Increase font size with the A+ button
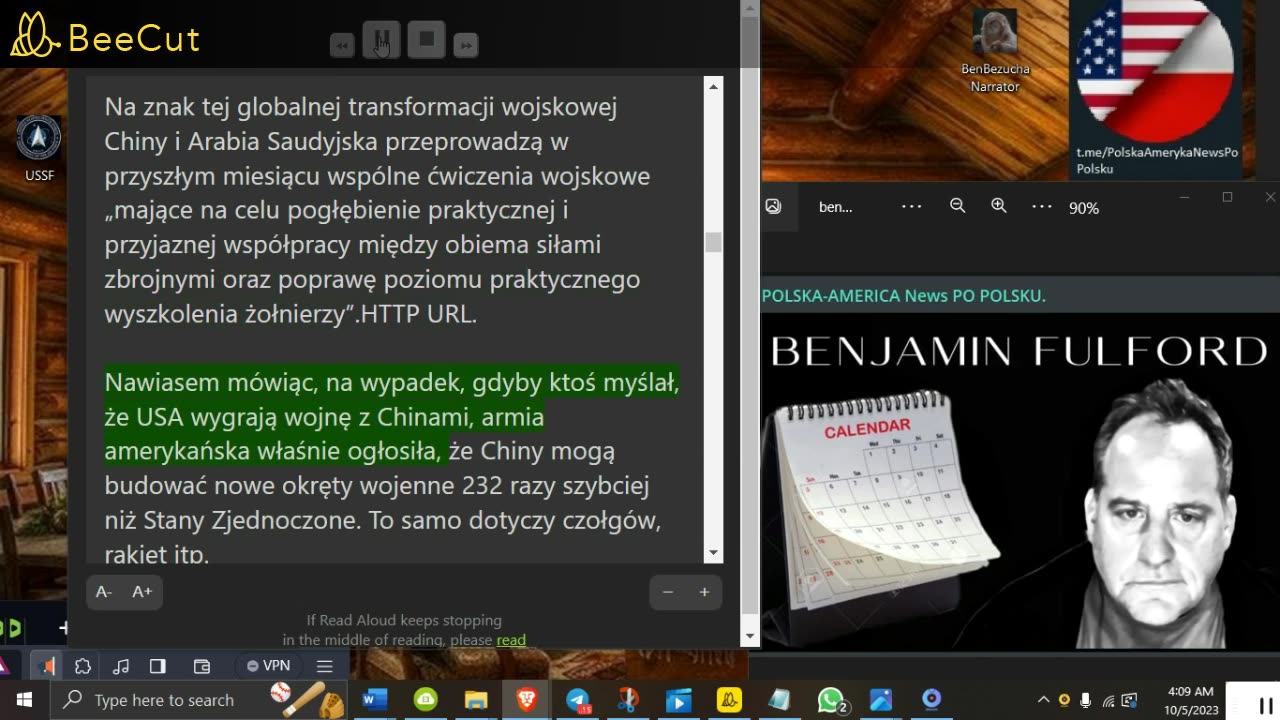This screenshot has height=720, width=1280. point(142,592)
